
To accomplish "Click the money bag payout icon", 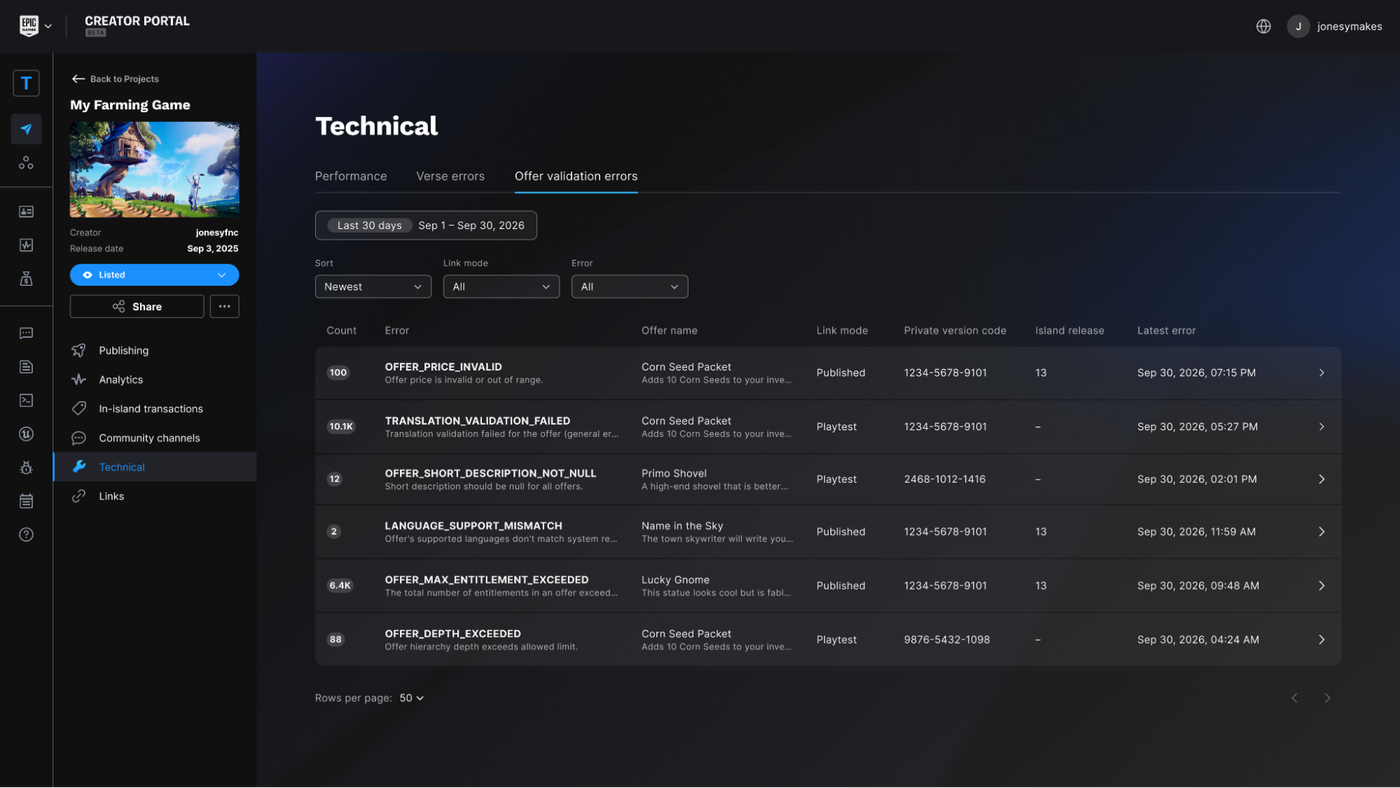I will 26,279.
